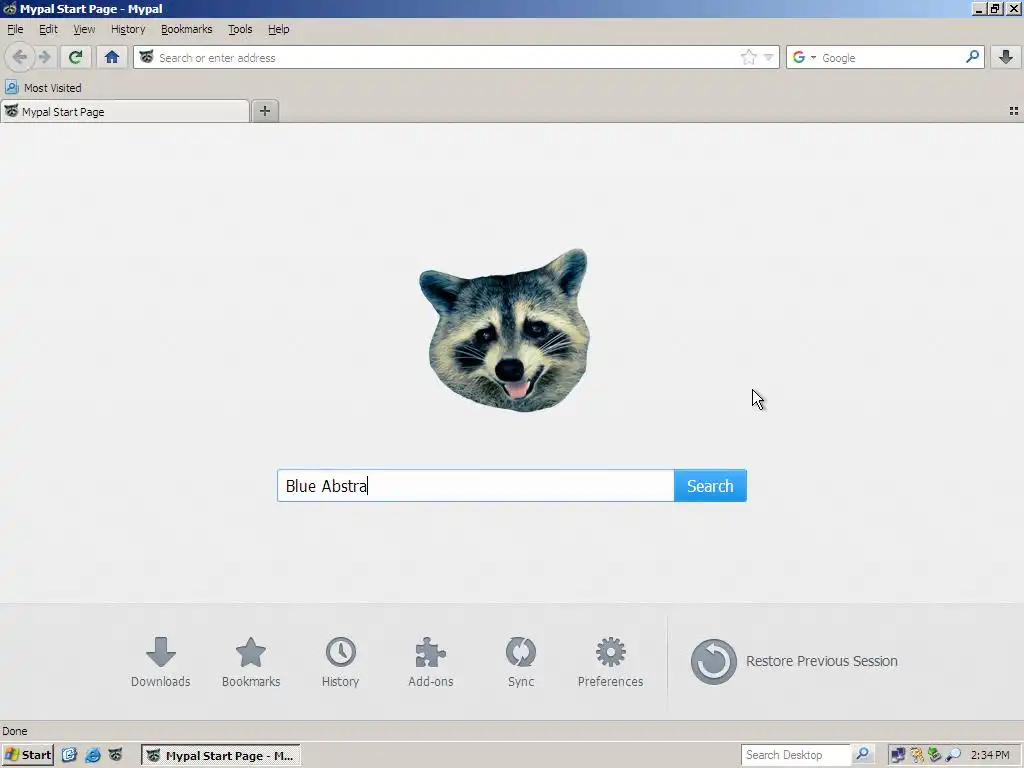Screen dimensions: 1024x768
Task: Open the Bookmarks menu
Action: point(186,29)
